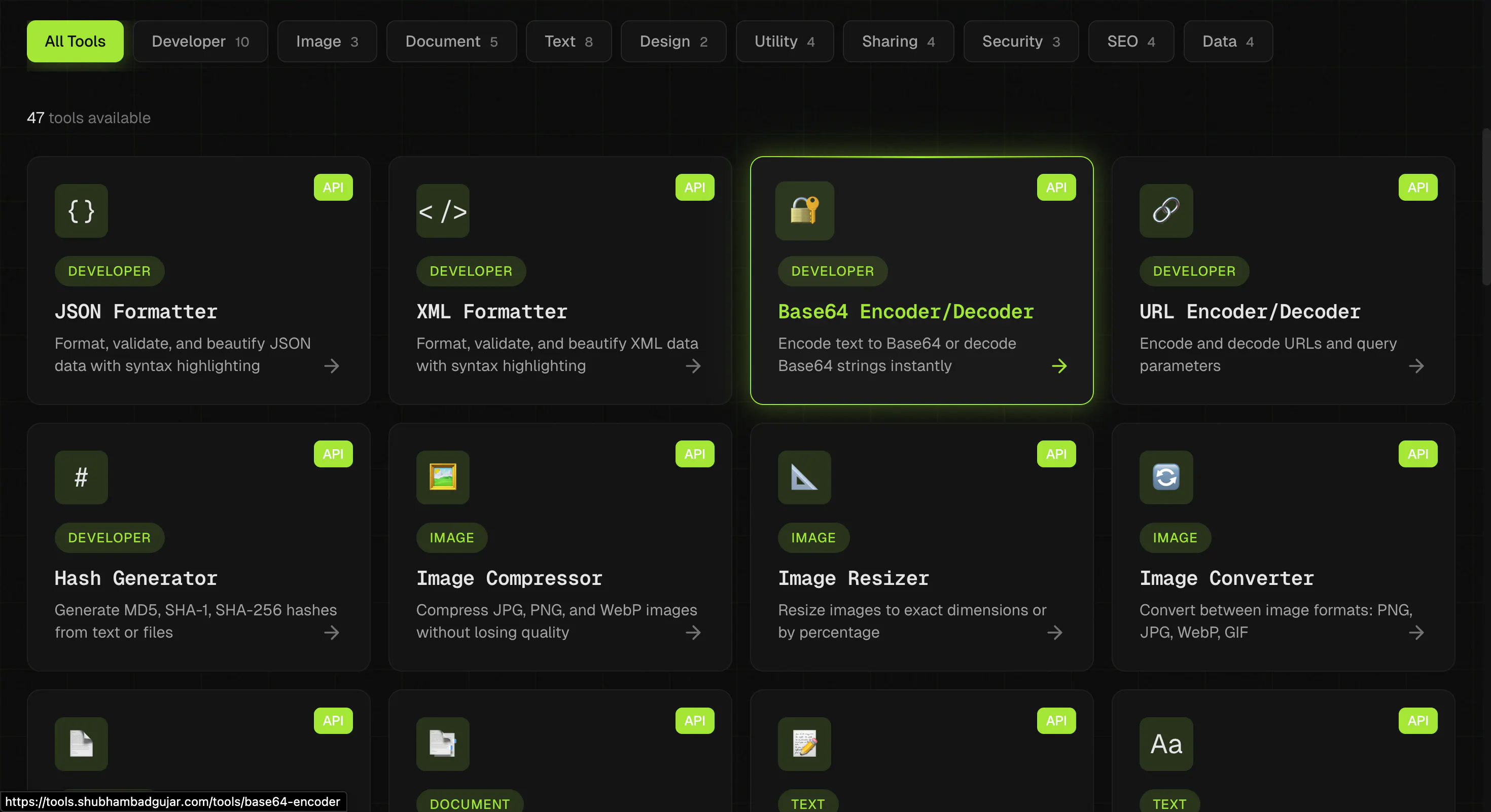Image resolution: width=1491 pixels, height=812 pixels.
Task: Click IMAGE tag on Image Compressor card
Action: pos(451,538)
